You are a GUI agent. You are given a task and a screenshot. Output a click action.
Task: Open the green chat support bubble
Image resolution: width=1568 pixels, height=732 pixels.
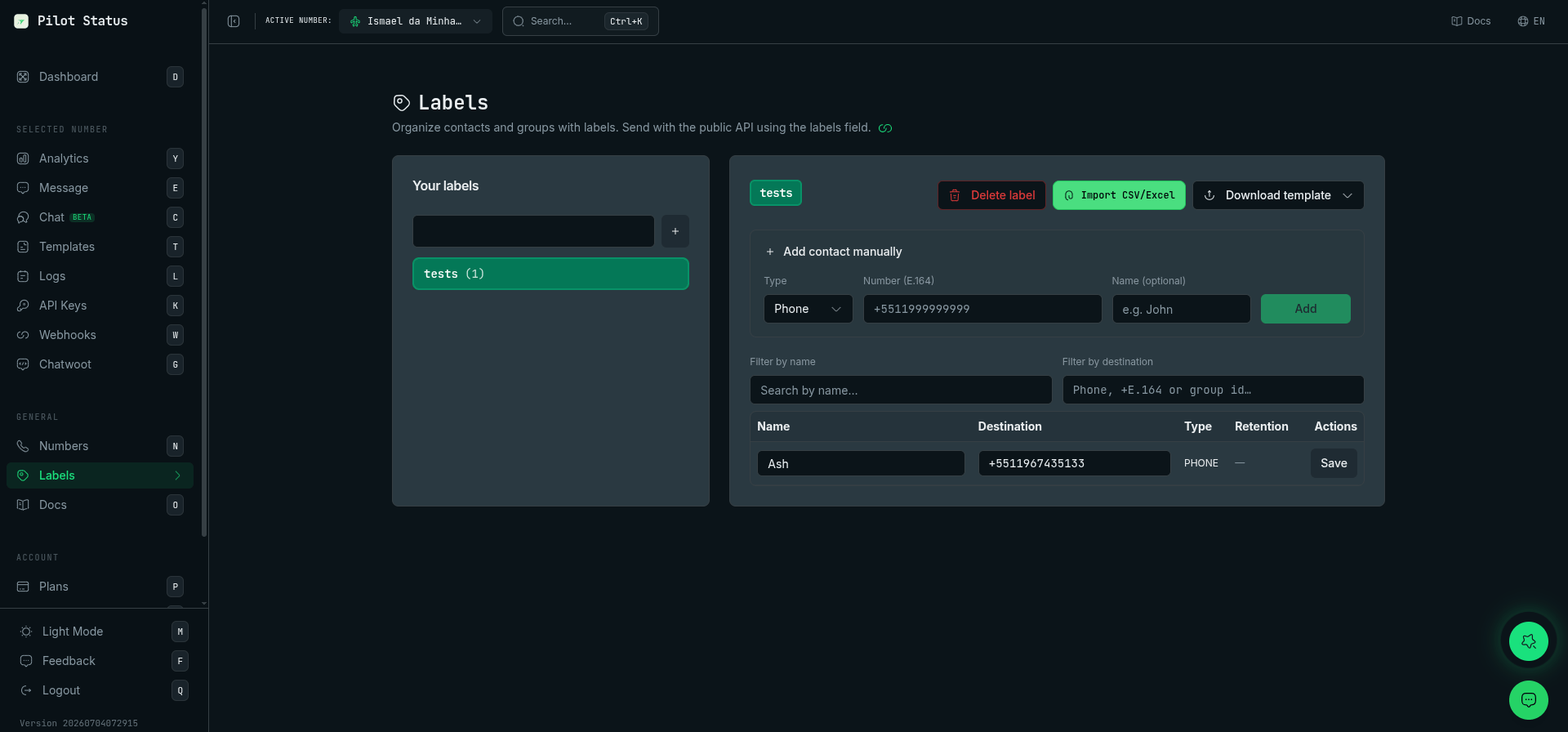click(1529, 700)
